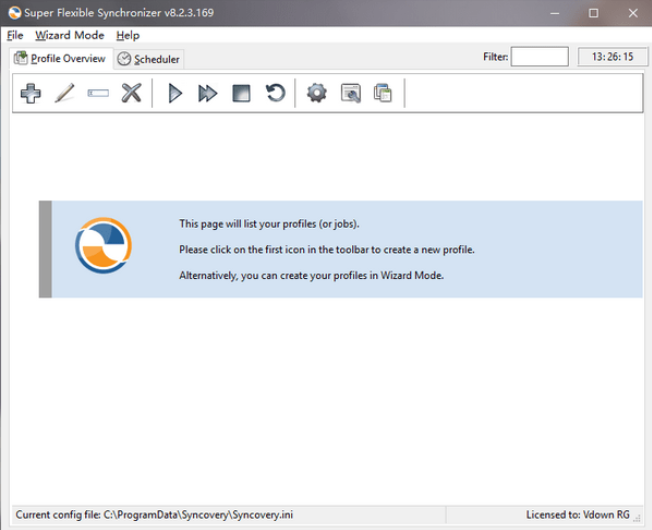Open the File menu
The image size is (652, 530).
pos(15,35)
